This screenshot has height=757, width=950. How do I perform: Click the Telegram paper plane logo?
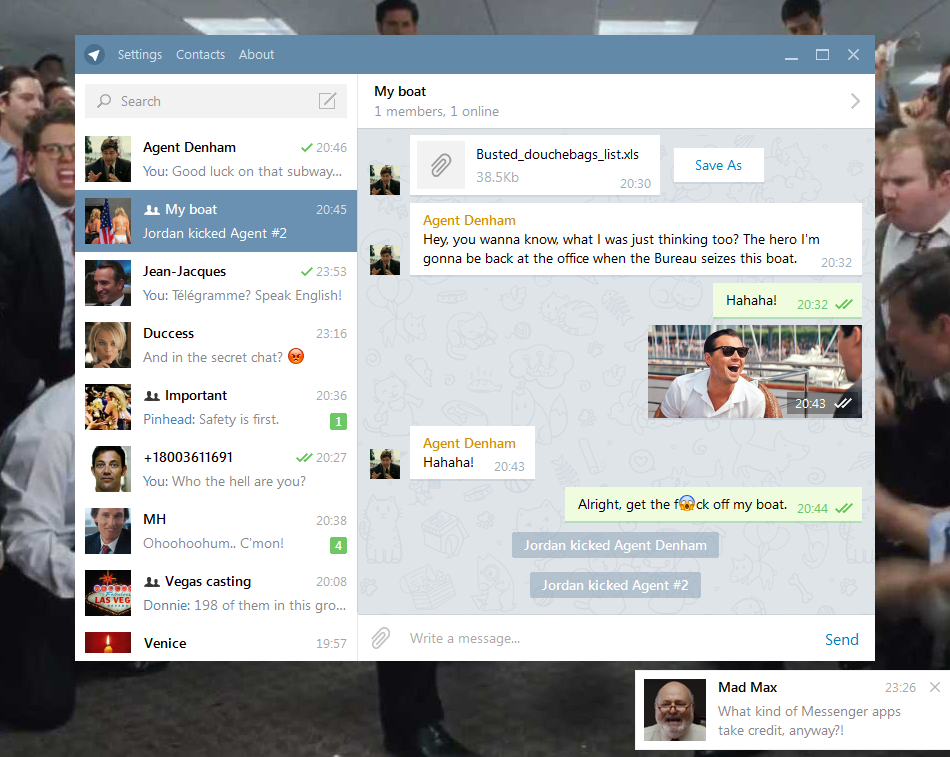tap(94, 55)
